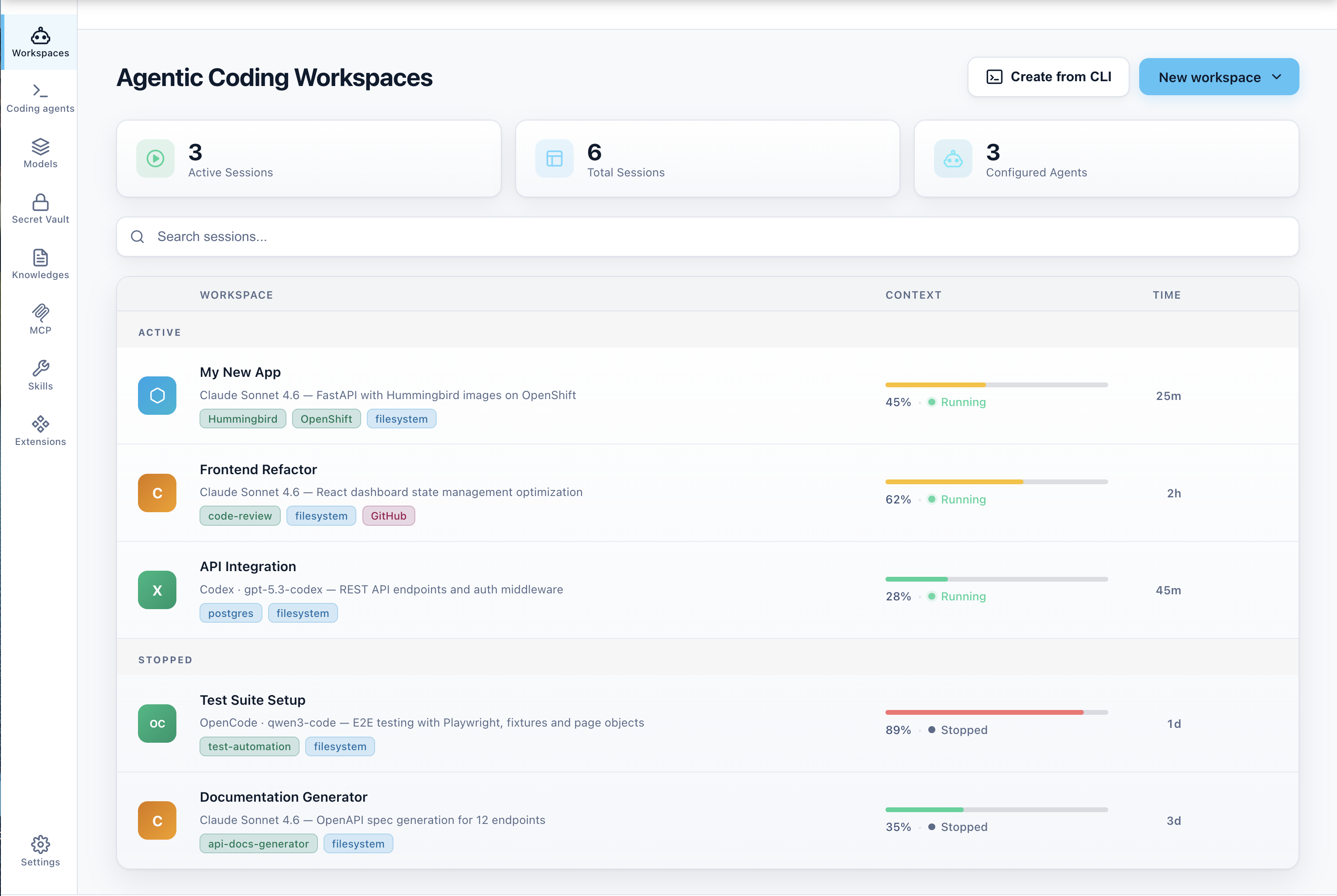Screen dimensions: 1337x896
Task: Click the search magnifier icon
Action: tap(137, 237)
